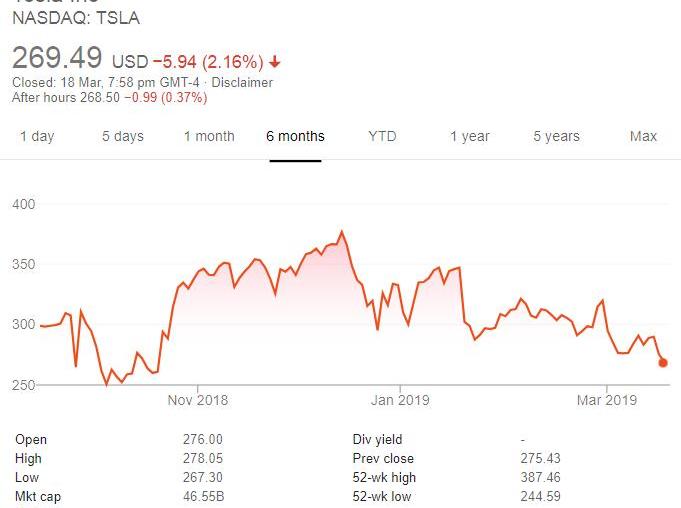Screen dimensions: 681x508
Task: Click the red endpoint dot on chart
Action: (x=663, y=363)
